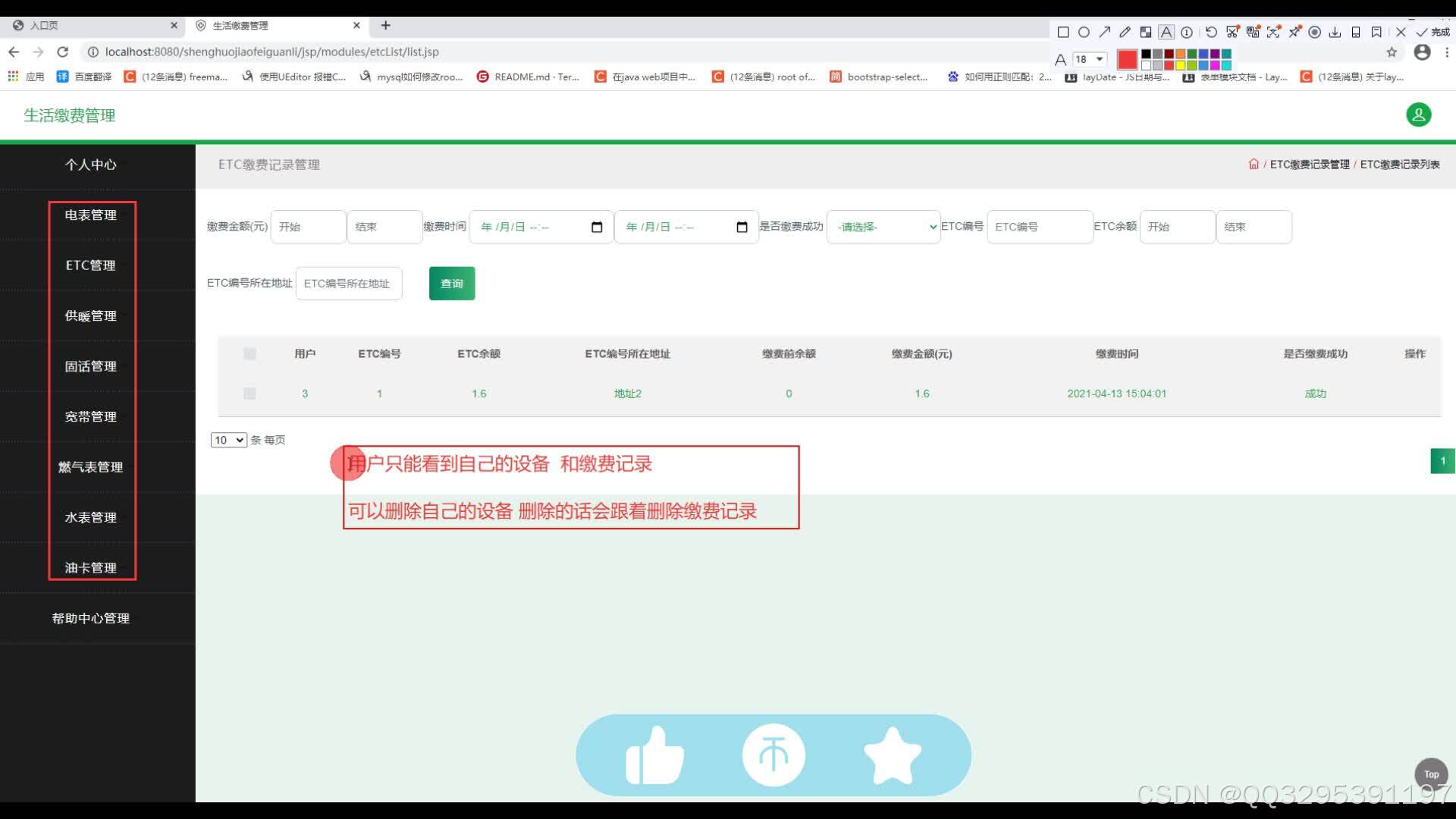This screenshot has height=819, width=1456.
Task: Open the bootstrap-select bookmark
Action: 879,77
